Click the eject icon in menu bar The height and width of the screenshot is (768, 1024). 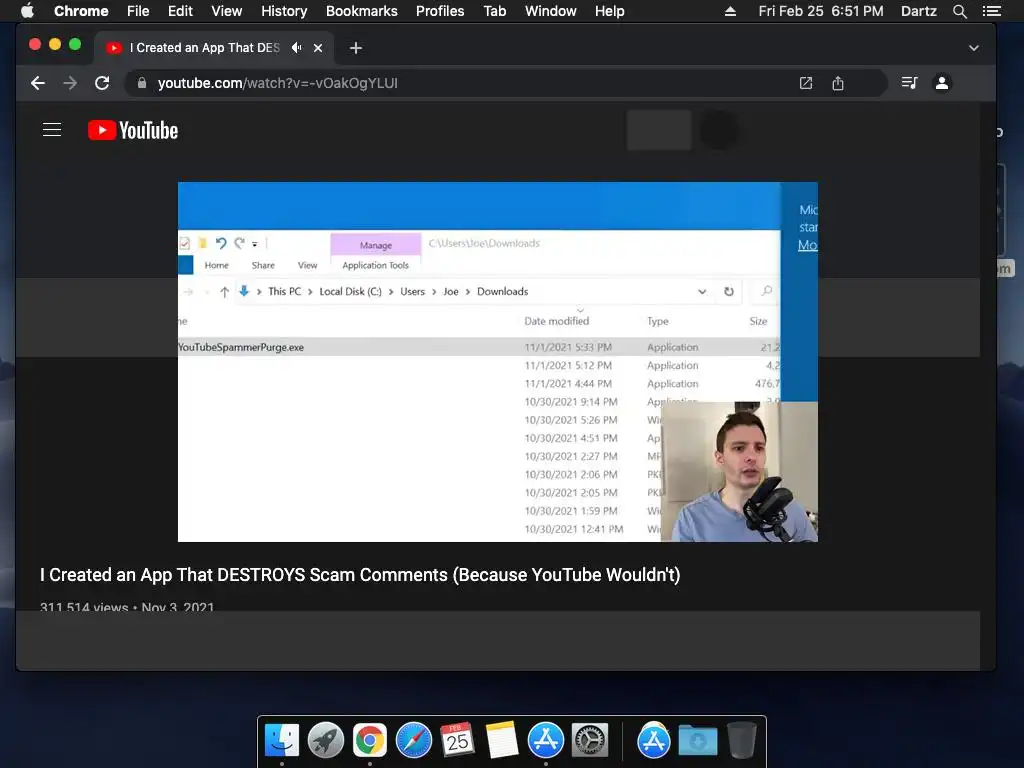coord(730,11)
